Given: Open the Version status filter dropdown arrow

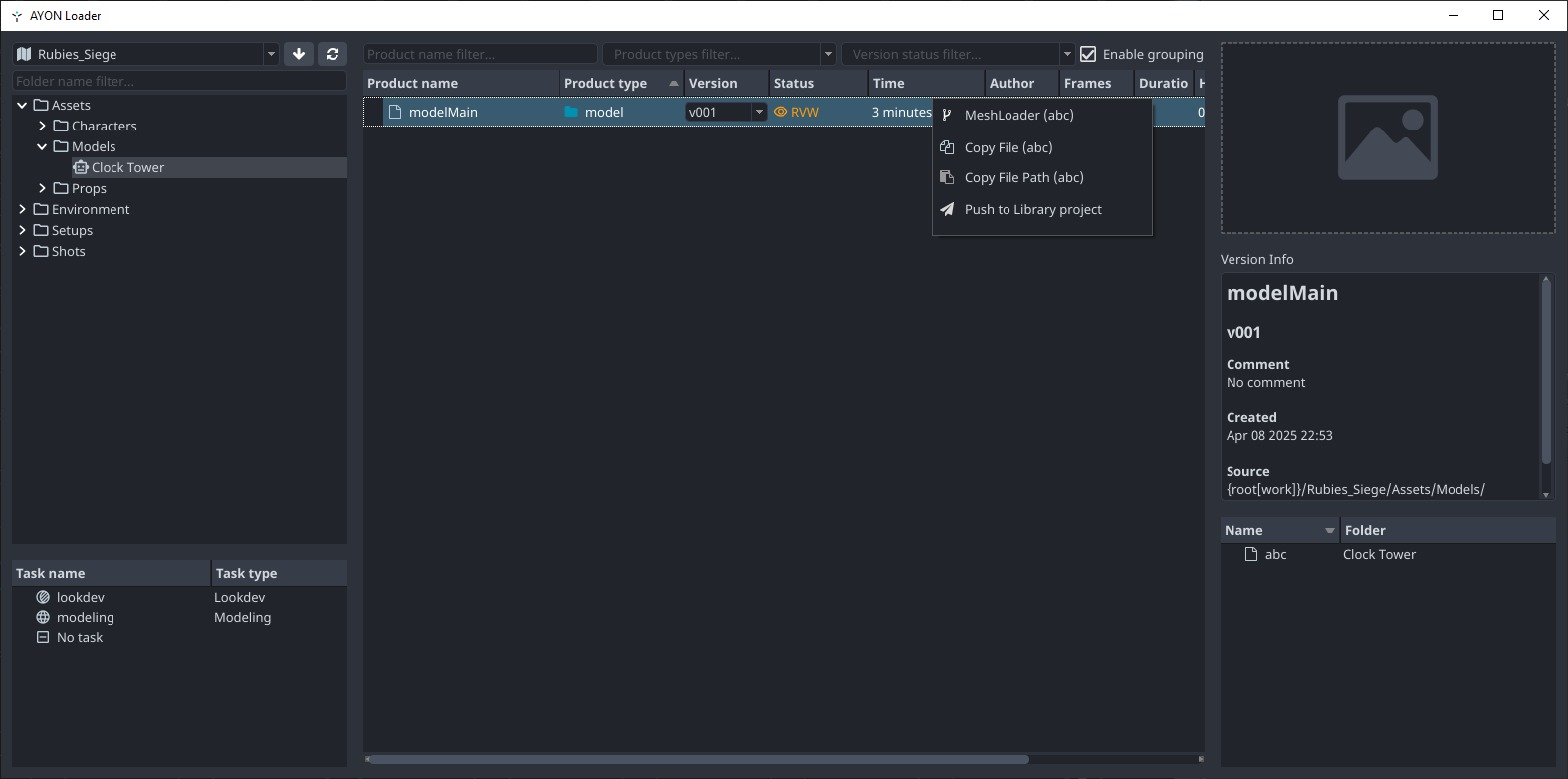Looking at the screenshot, I should click(x=1067, y=54).
